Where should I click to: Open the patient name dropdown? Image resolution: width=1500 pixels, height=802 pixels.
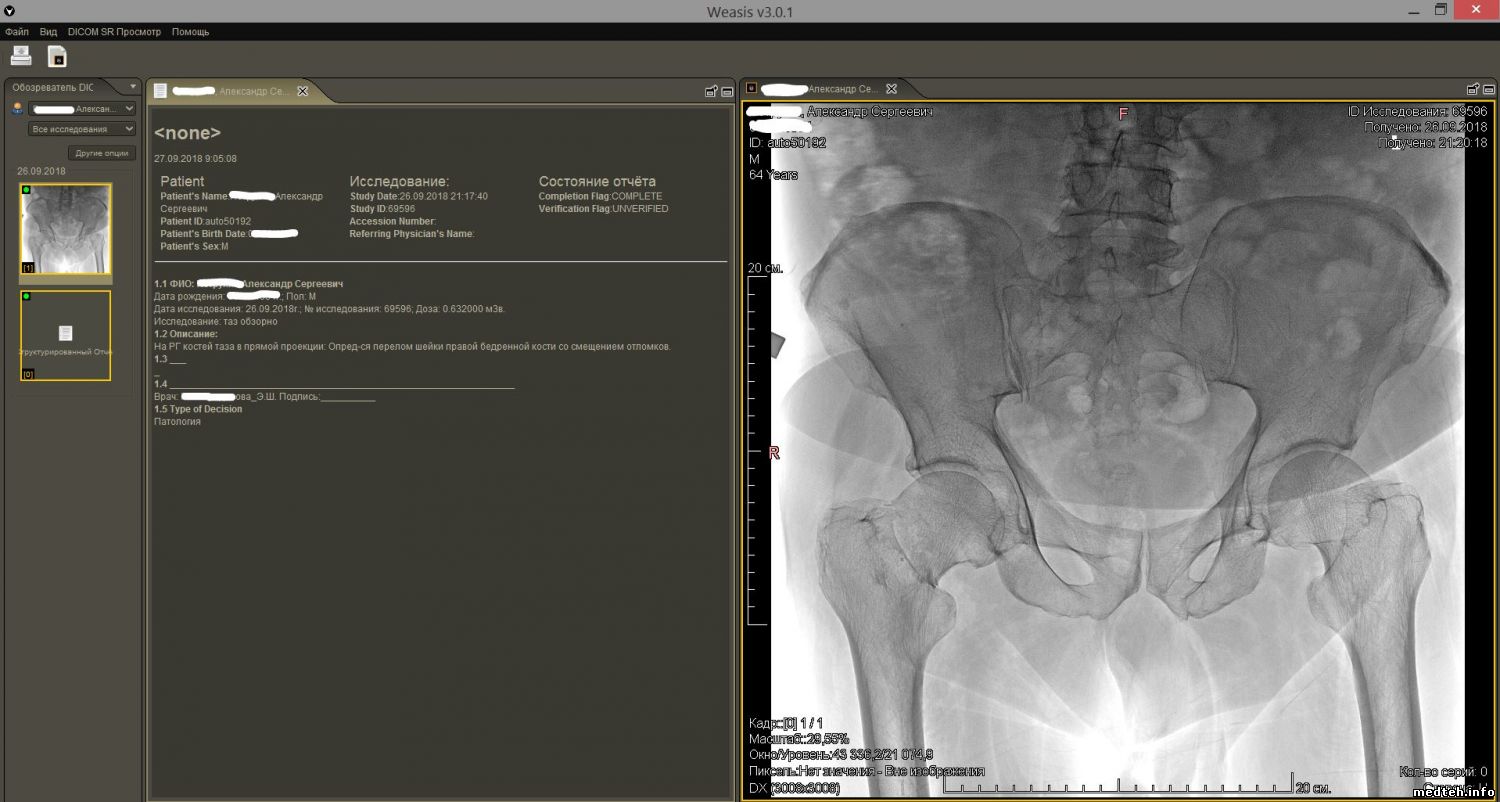(82, 108)
